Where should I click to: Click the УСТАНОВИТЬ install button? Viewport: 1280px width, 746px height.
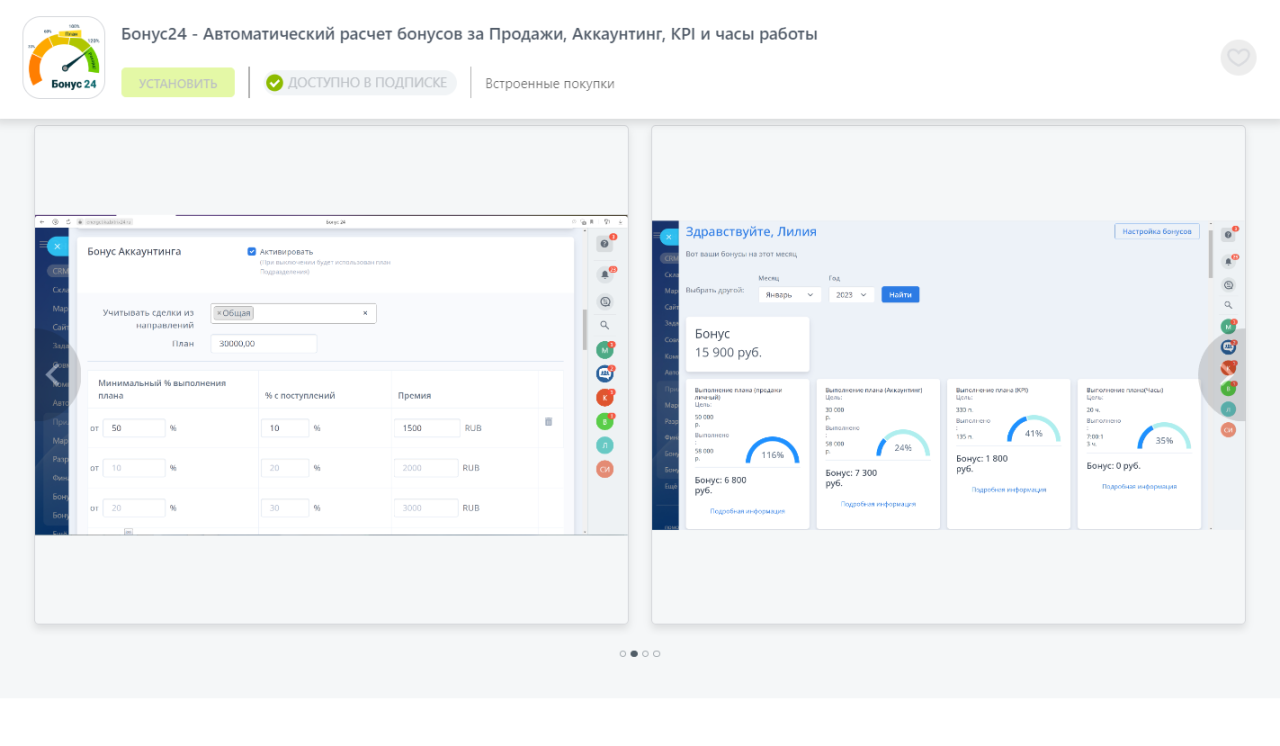point(178,83)
